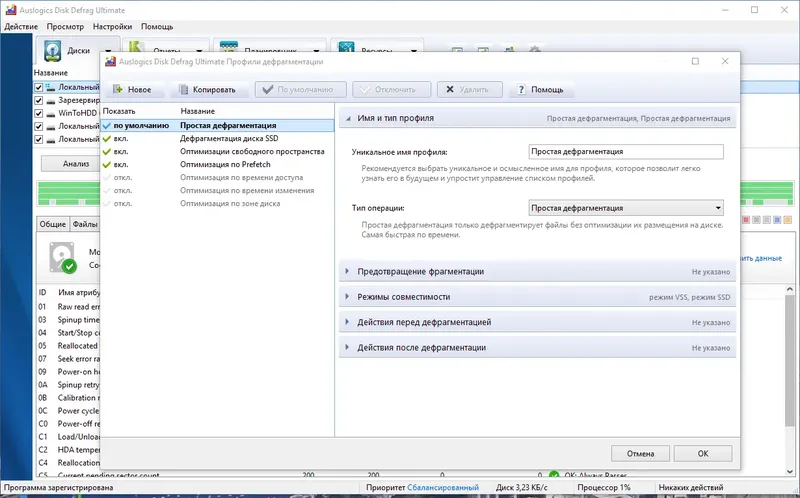Expand Действия перед дефрагментацией section
Viewport: 800px width, 498px height.
[347, 322]
